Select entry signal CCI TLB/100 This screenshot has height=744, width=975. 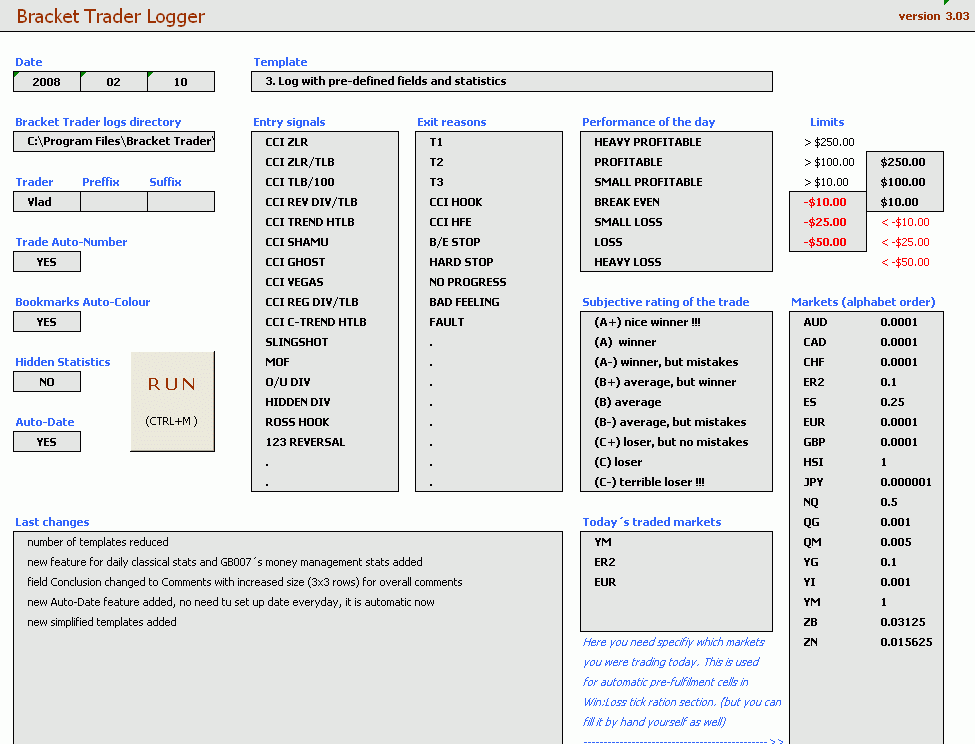click(x=325, y=182)
